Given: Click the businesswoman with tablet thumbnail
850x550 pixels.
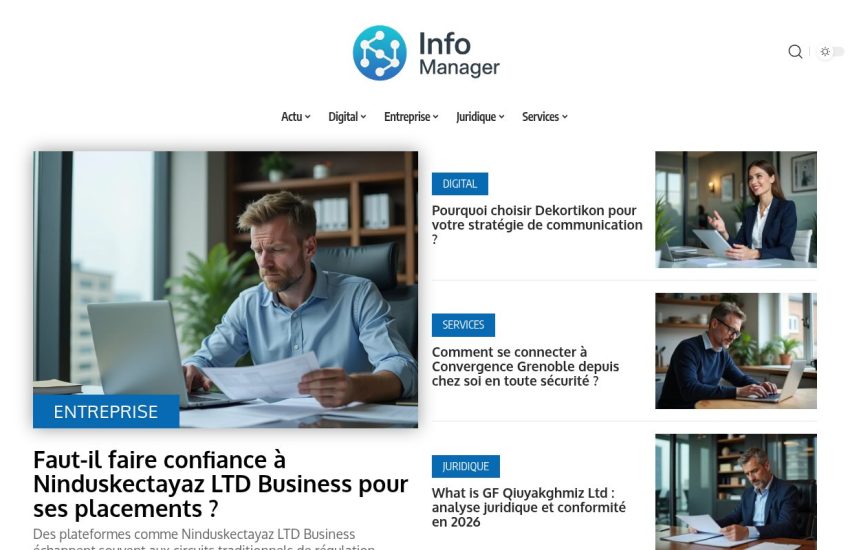Looking at the screenshot, I should coord(736,209).
